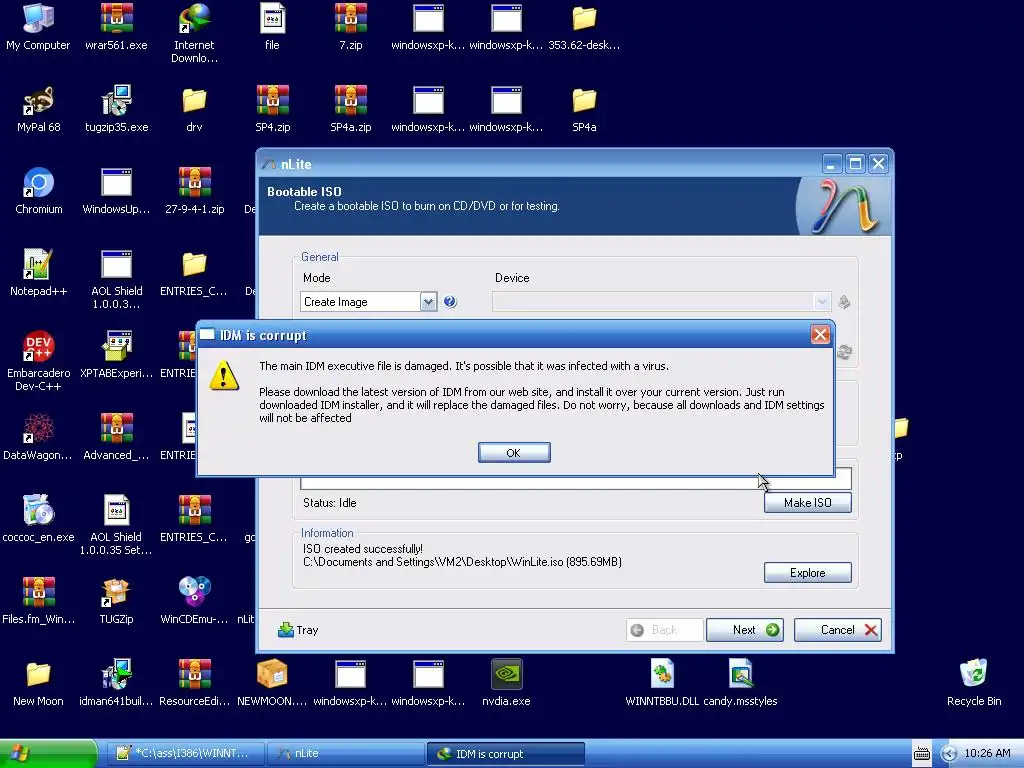1024x768 pixels.
Task: Click the keyboard icon in system tray
Action: pos(921,754)
